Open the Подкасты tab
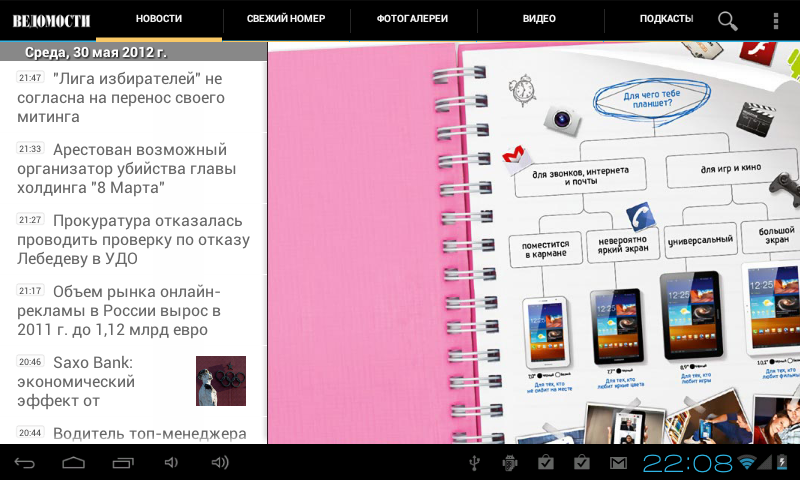Image resolution: width=800 pixels, height=480 pixels. point(666,19)
